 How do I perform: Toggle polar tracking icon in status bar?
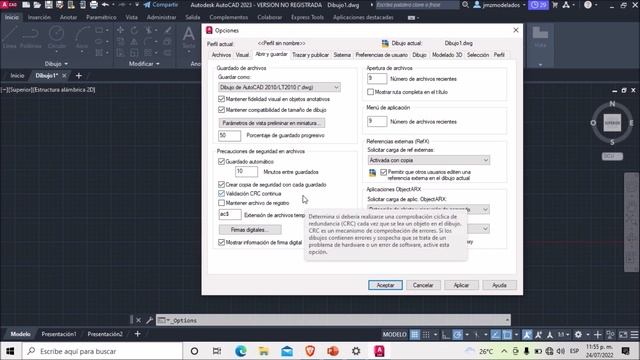pyautogui.click(x=458, y=335)
